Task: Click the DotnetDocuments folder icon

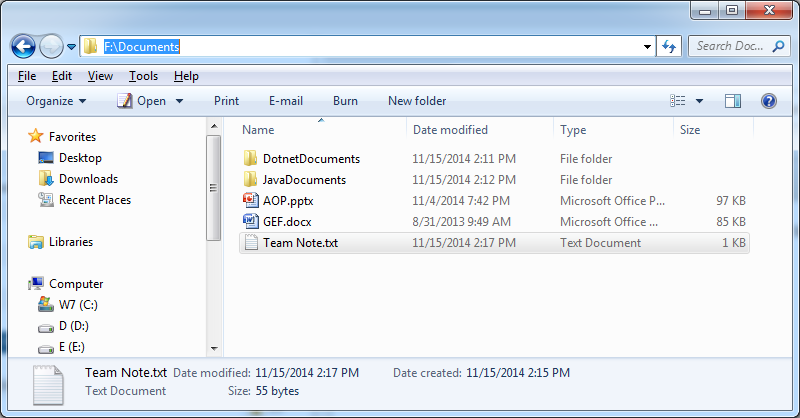Action: click(251, 159)
